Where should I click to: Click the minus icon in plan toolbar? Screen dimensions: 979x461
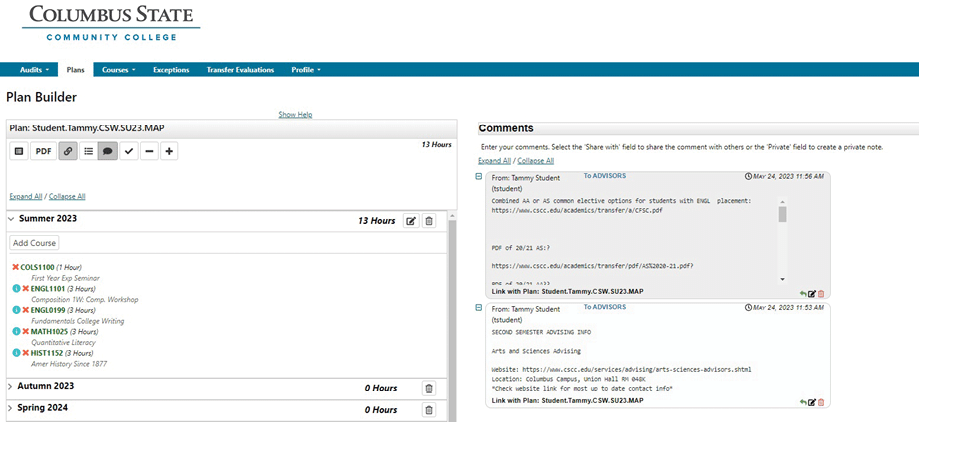click(x=149, y=151)
